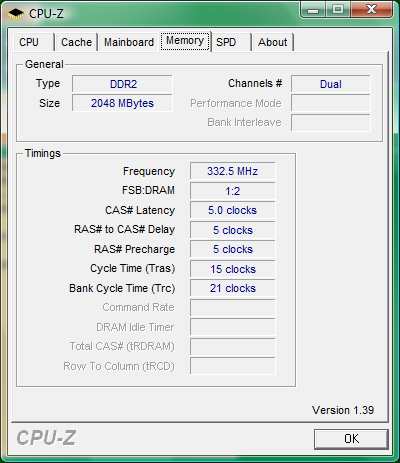Click the empty Bank Interleave field
The image size is (400, 463).
click(x=331, y=123)
